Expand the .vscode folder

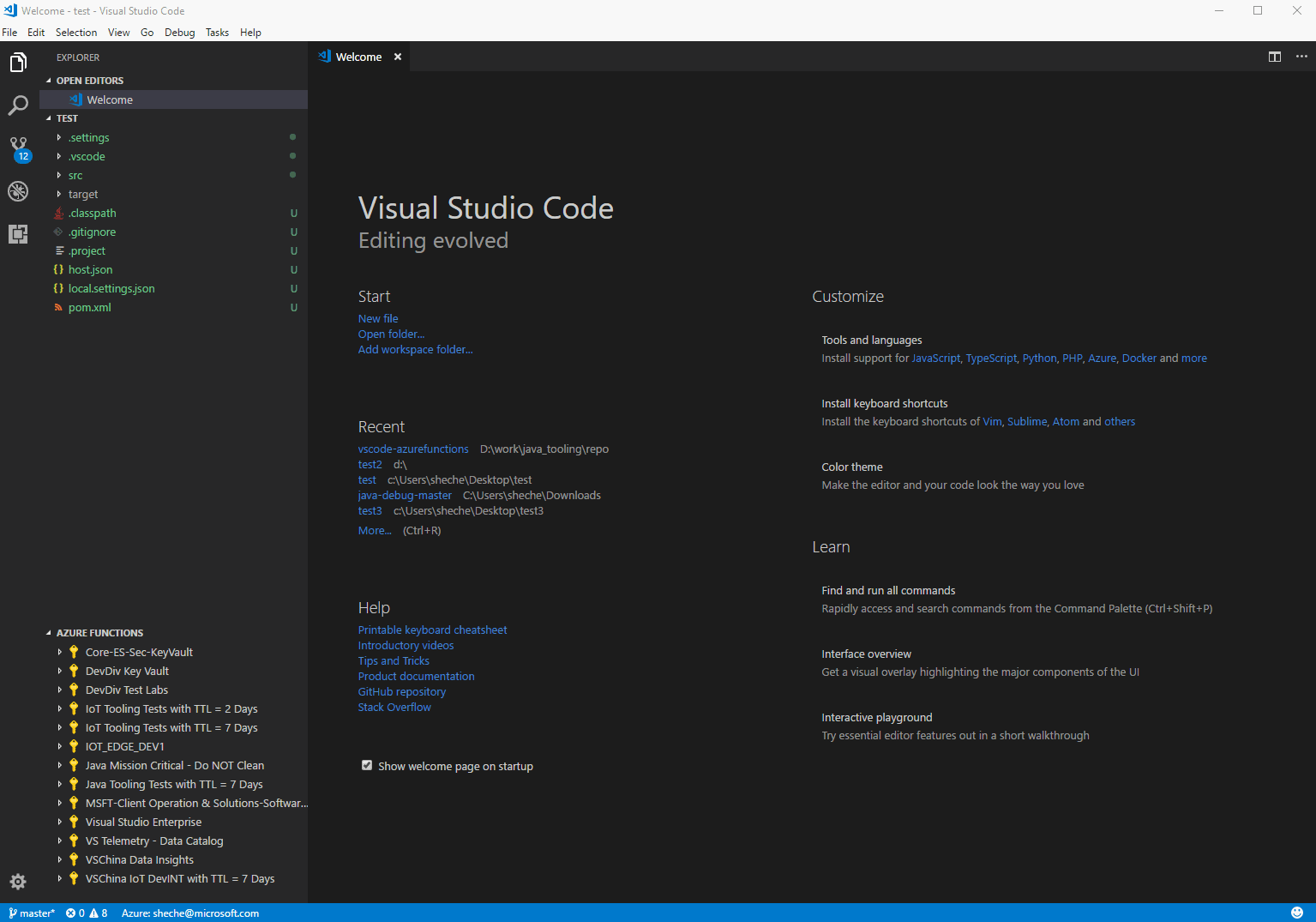click(59, 156)
